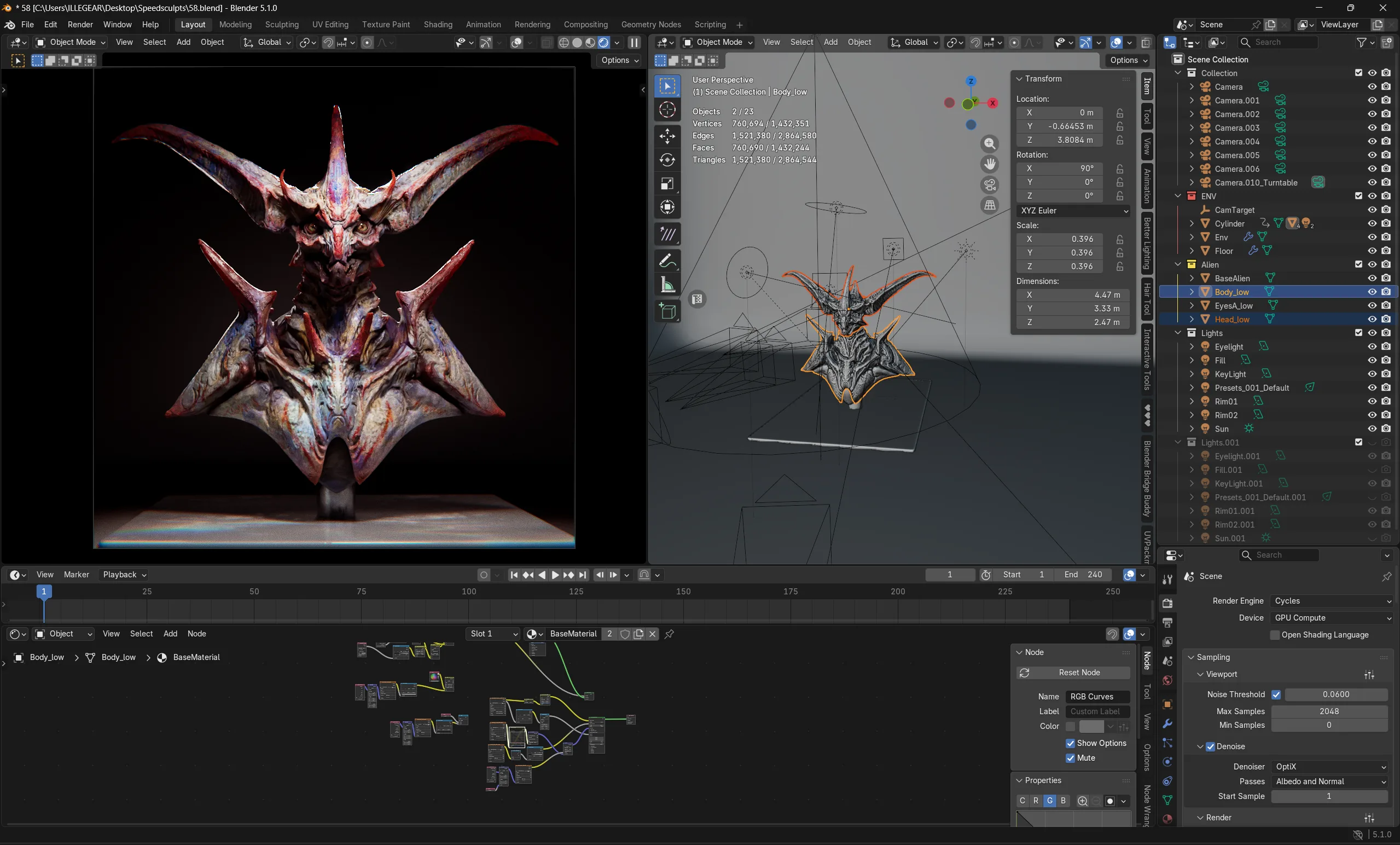Expand the Head_low tree item
Screen dimensions: 1400x845
click(x=1191, y=320)
